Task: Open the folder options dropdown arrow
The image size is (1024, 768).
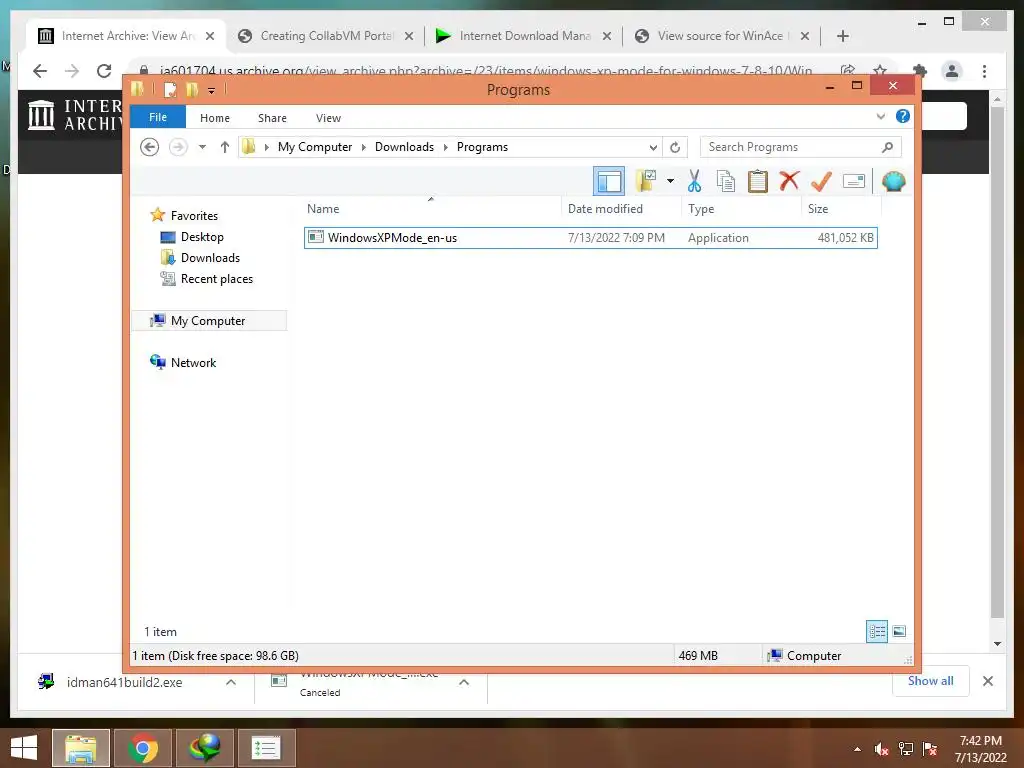Action: (x=670, y=181)
